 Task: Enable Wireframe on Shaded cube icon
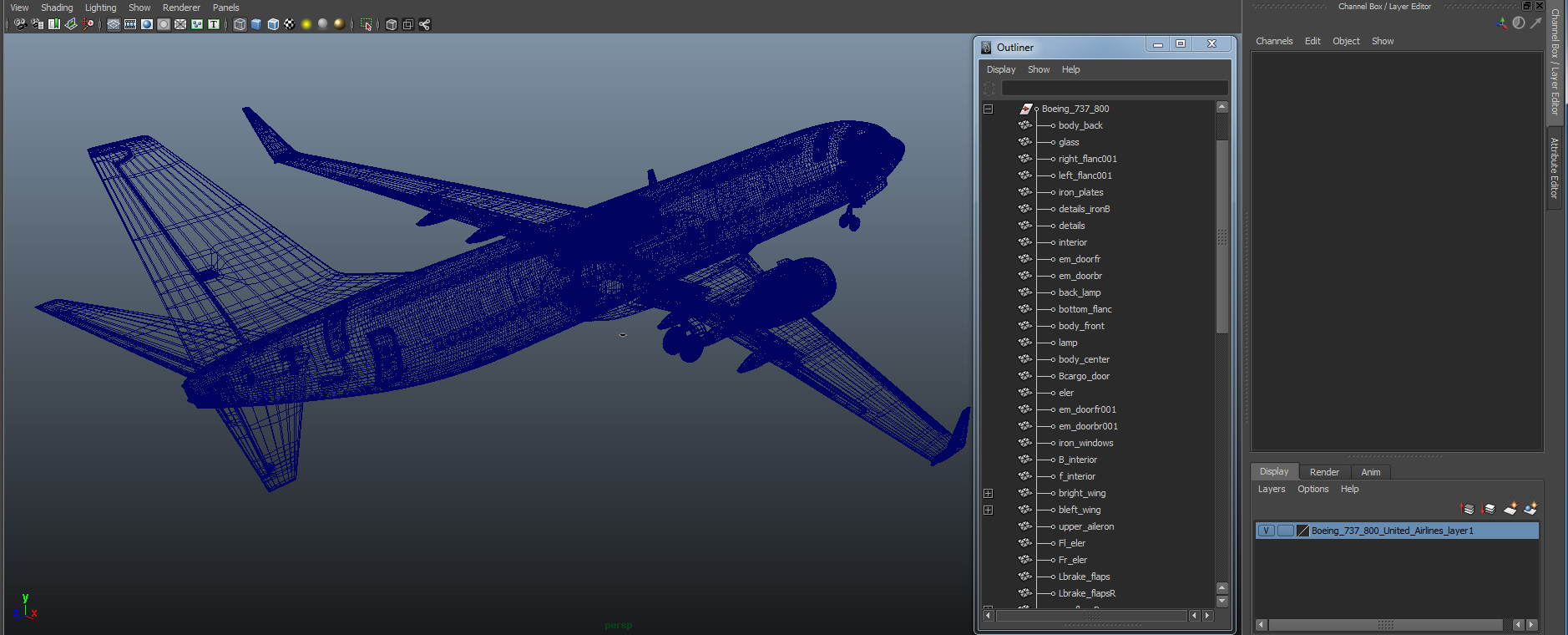pyautogui.click(x=273, y=24)
